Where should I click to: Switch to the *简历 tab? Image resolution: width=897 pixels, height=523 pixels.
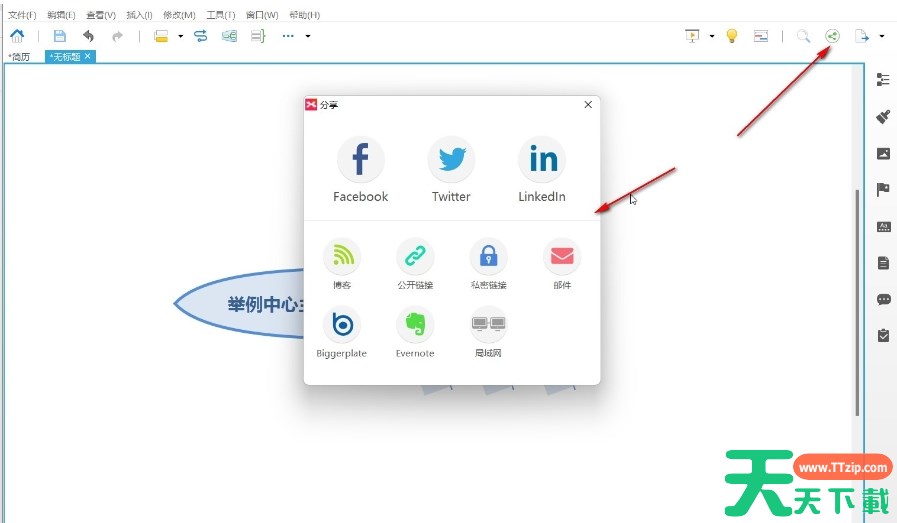20,57
